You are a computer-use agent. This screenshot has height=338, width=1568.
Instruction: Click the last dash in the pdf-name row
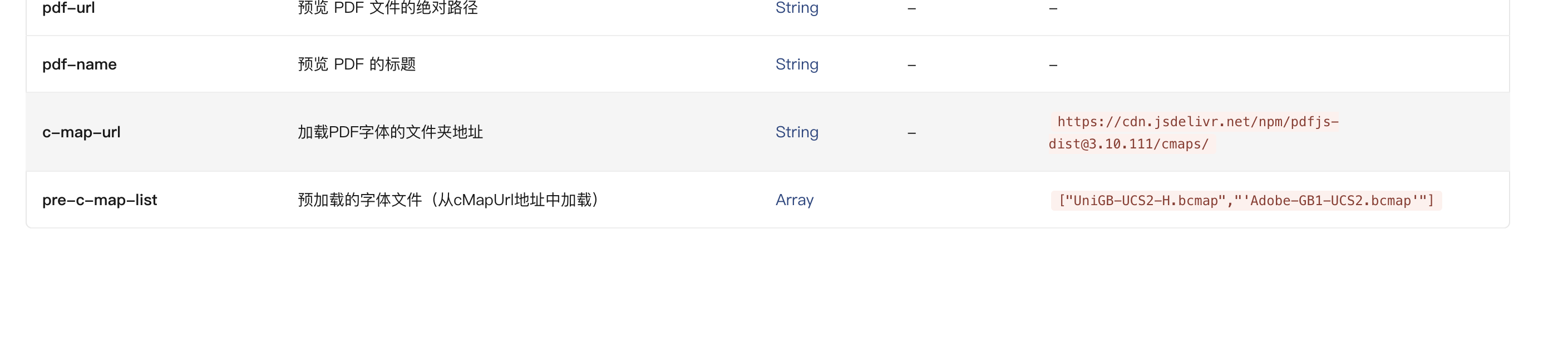[x=1053, y=65]
